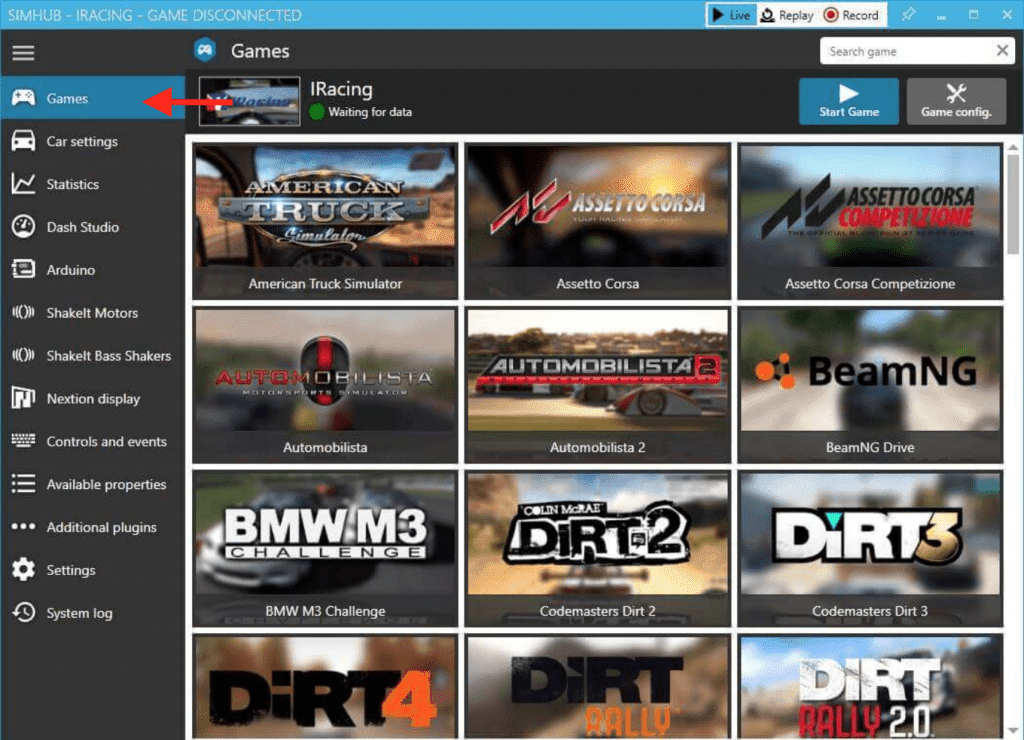This screenshot has width=1024, height=740.
Task: Open Controls and events keyboard icon
Action: 23,441
